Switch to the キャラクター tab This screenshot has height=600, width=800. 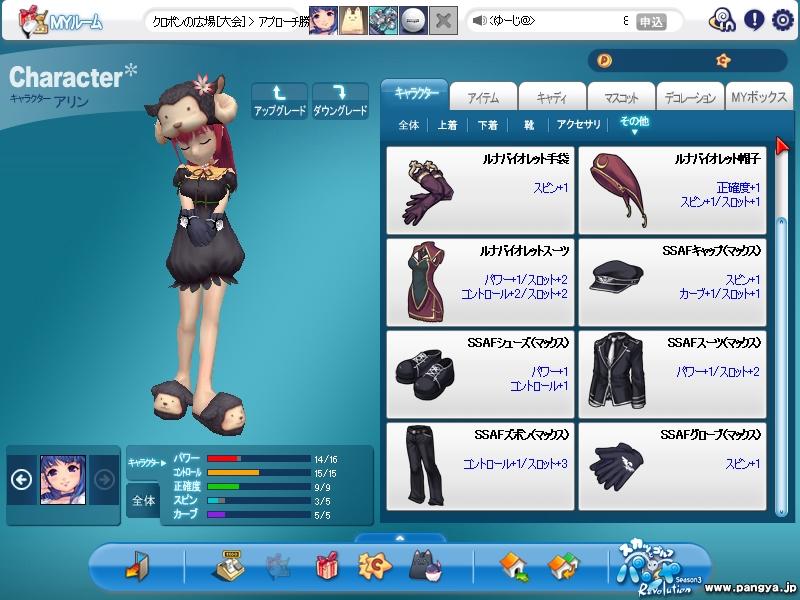tap(415, 94)
